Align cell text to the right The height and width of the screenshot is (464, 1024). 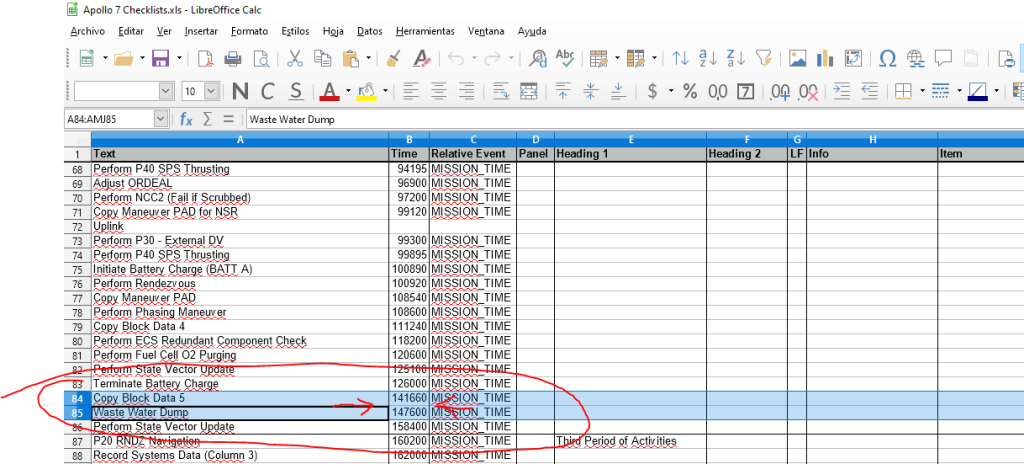(x=466, y=91)
